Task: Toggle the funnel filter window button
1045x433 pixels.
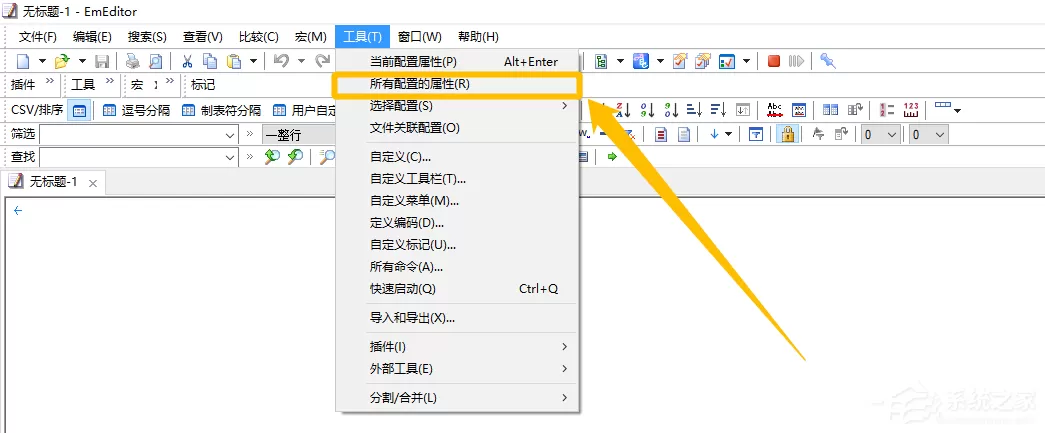Action: (756, 134)
